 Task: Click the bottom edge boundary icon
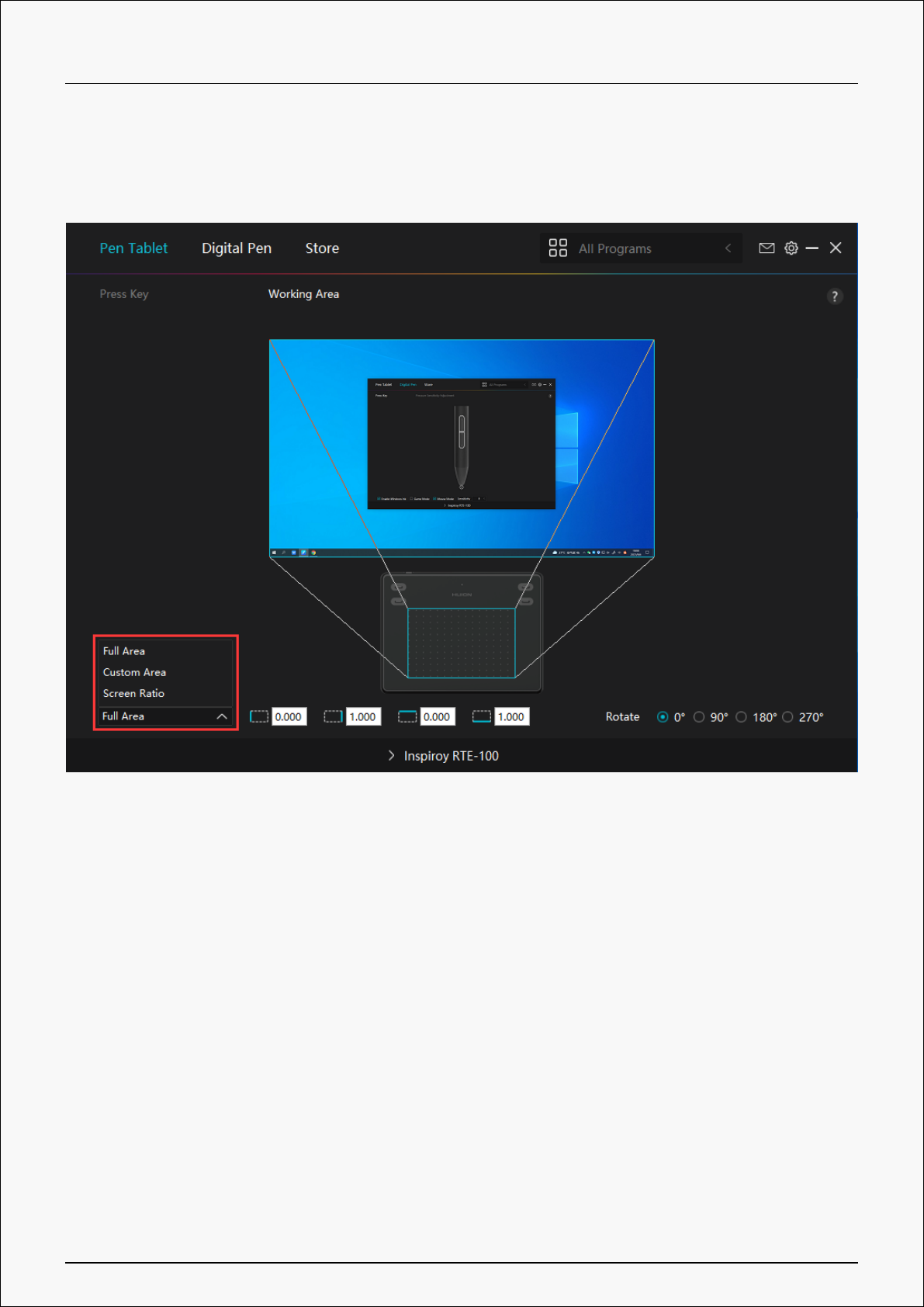click(482, 716)
